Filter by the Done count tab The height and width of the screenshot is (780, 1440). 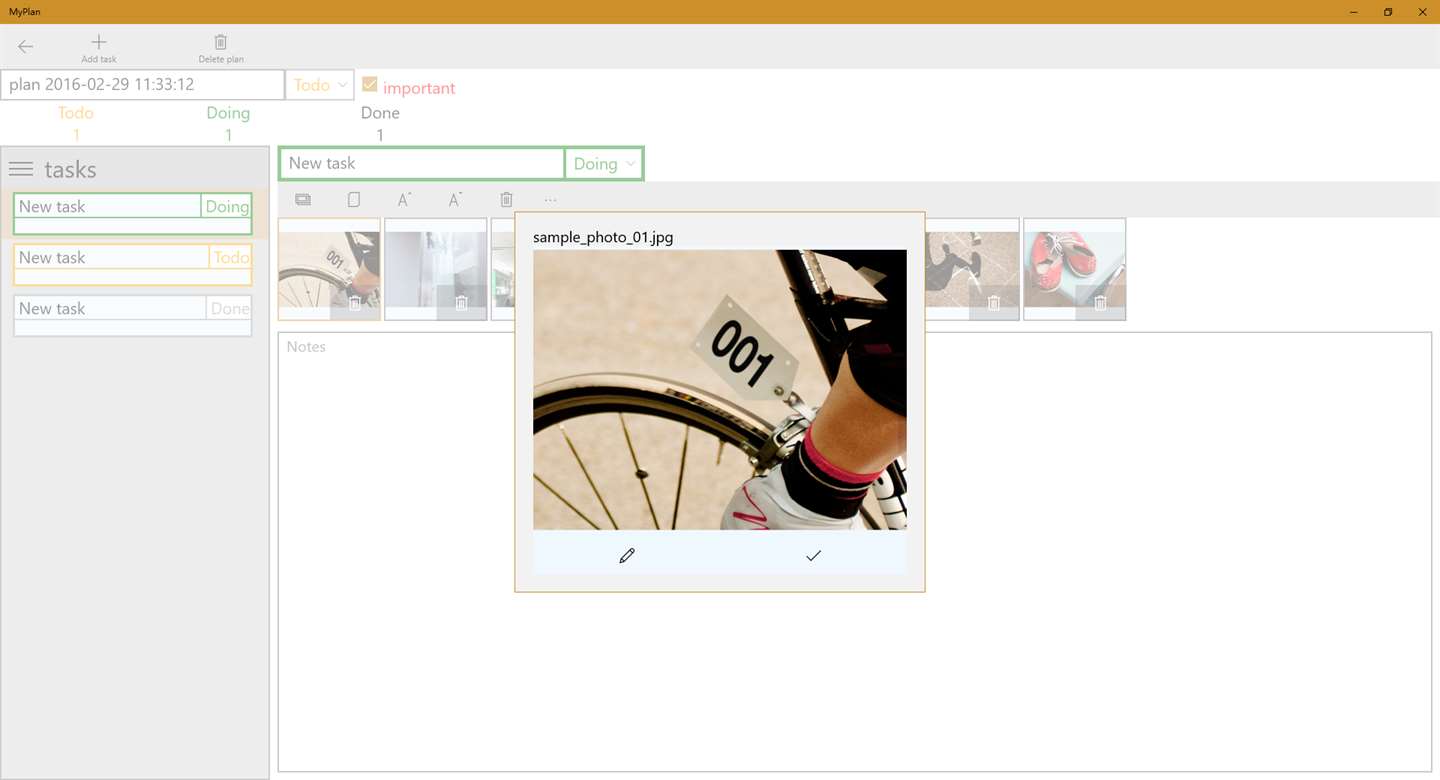click(x=380, y=123)
